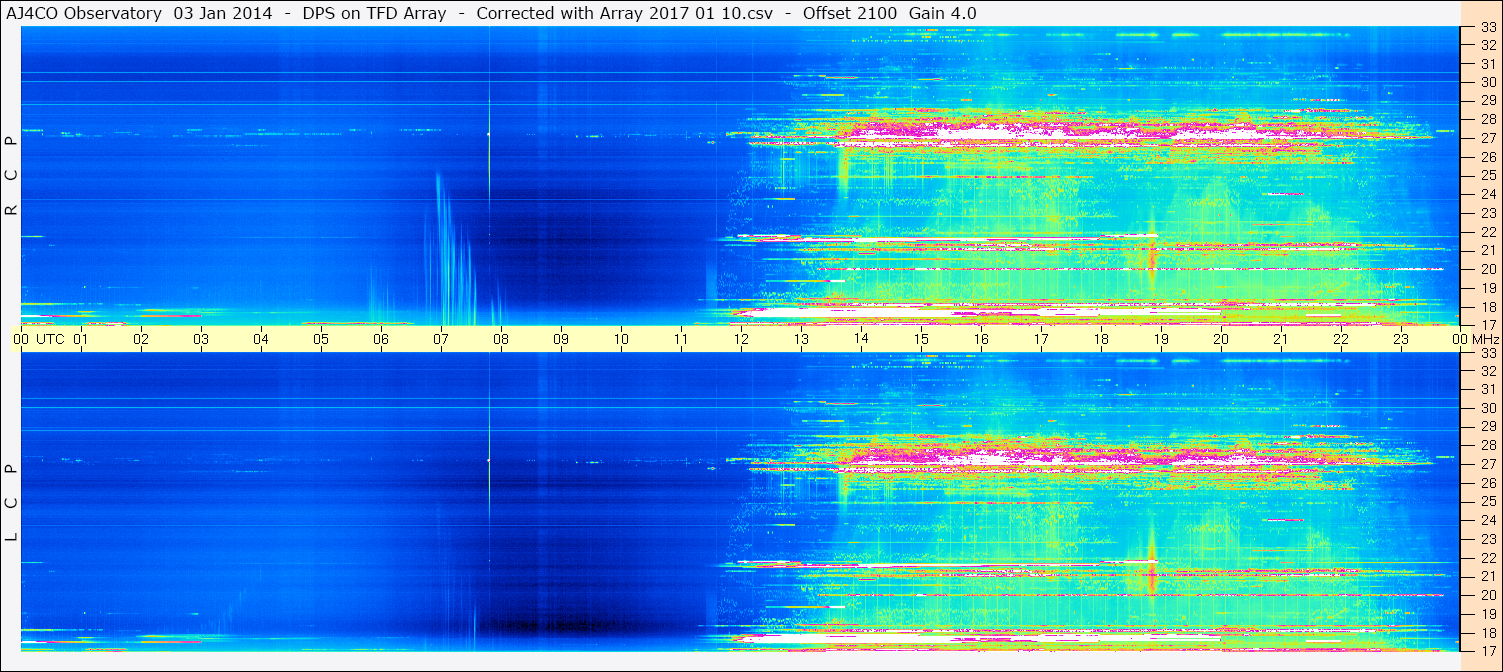Select hour 22 on the time axis

click(x=1341, y=339)
